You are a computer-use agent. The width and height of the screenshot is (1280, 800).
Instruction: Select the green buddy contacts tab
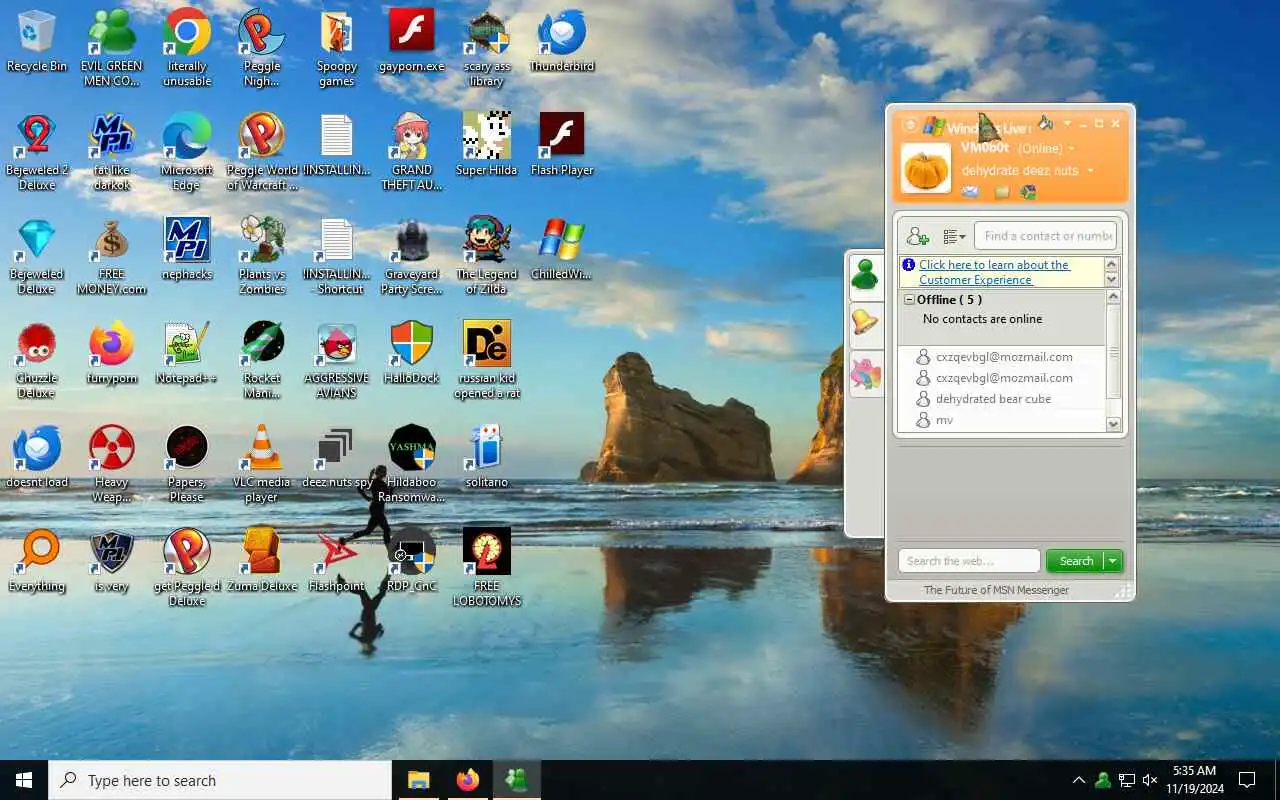[x=865, y=275]
